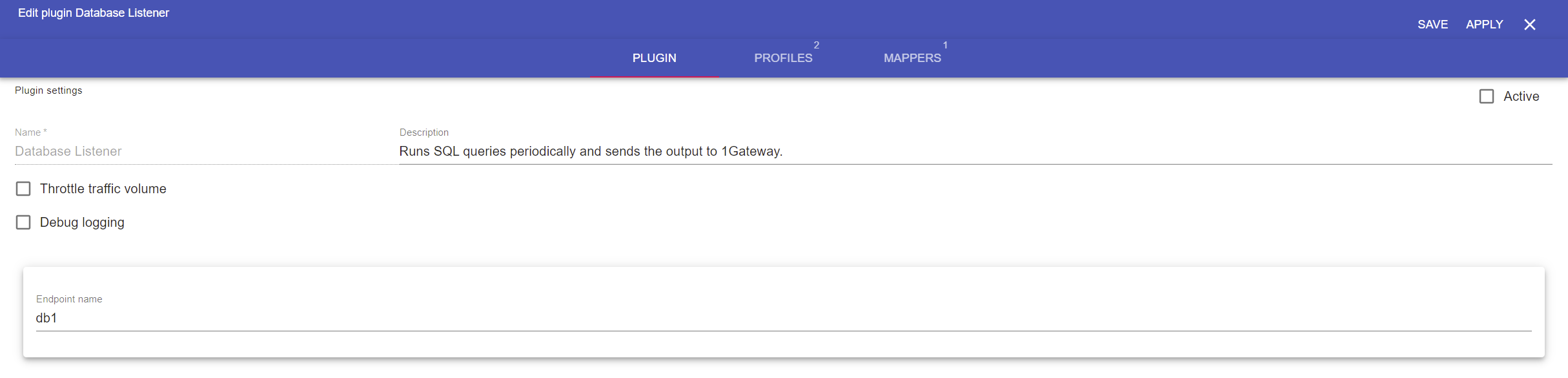The height and width of the screenshot is (378, 1568).
Task: Click the Endpoint name field containing db1
Action: click(x=775, y=318)
